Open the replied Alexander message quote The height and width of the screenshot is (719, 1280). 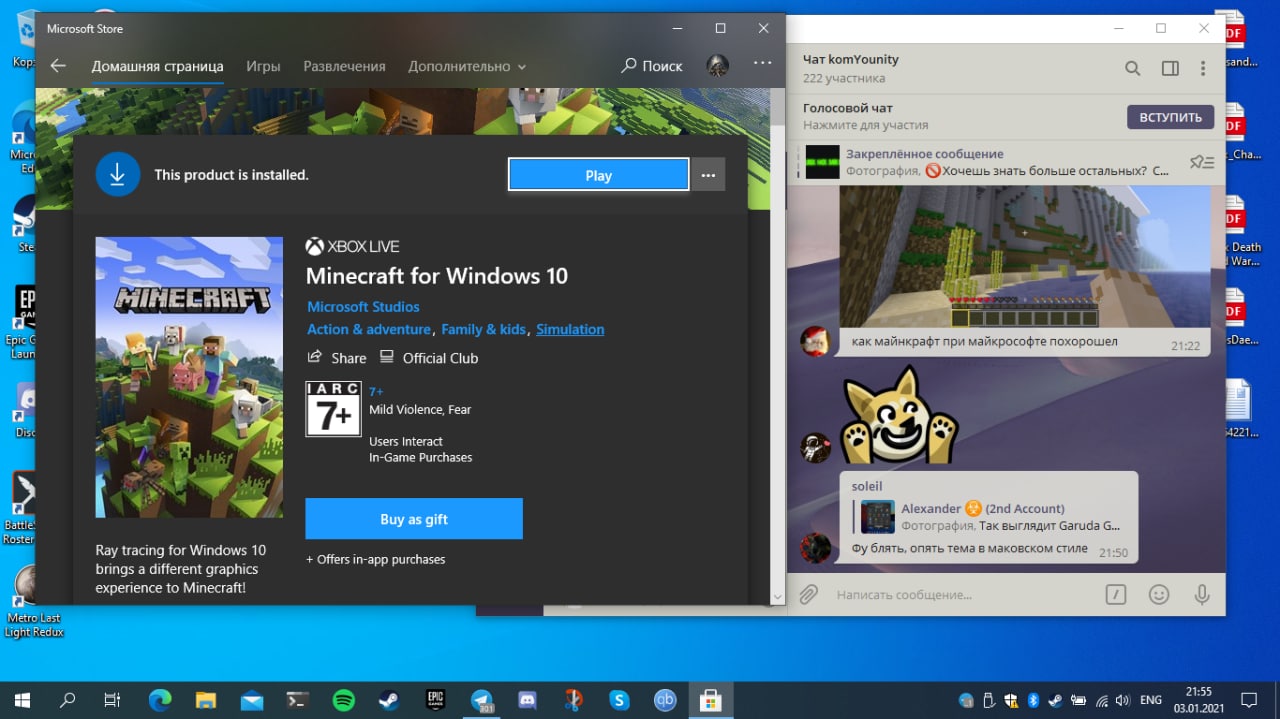pos(990,516)
